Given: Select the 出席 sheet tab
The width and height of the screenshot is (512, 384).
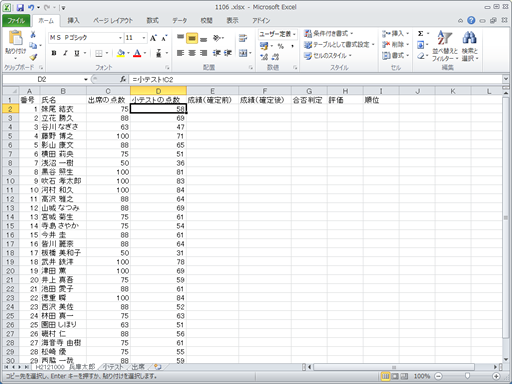Looking at the screenshot, I should [x=138, y=367].
